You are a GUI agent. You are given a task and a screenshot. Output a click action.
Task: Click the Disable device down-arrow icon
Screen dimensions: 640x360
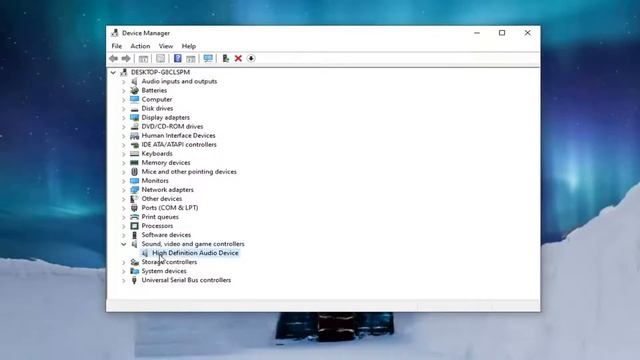tap(251, 58)
